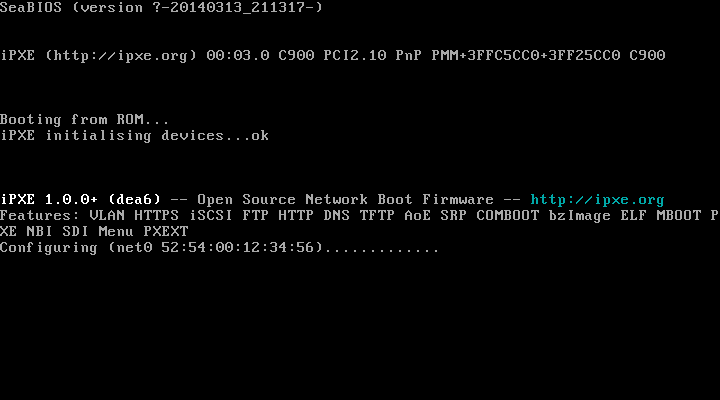This screenshot has width=720, height=400.
Task: Click the 'Menu' word in the features list
Action: point(116,231)
